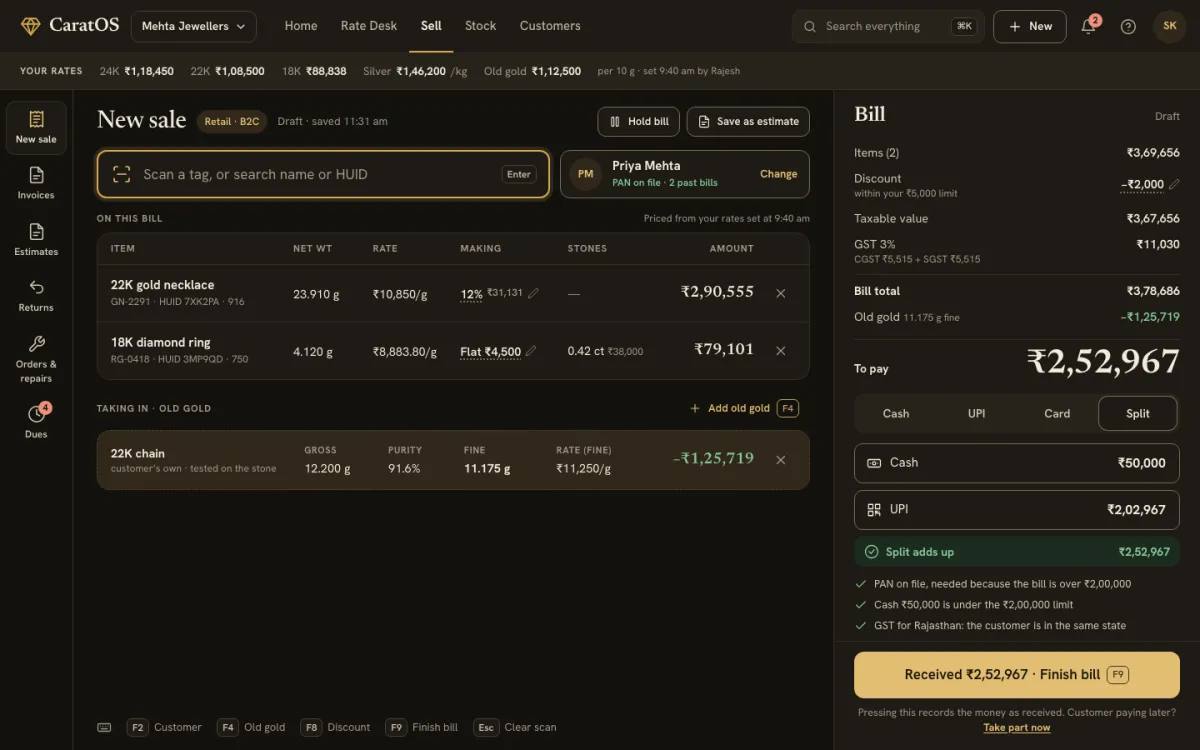This screenshot has height=750, width=1200.
Task: Click the Search everything field
Action: [888, 27]
